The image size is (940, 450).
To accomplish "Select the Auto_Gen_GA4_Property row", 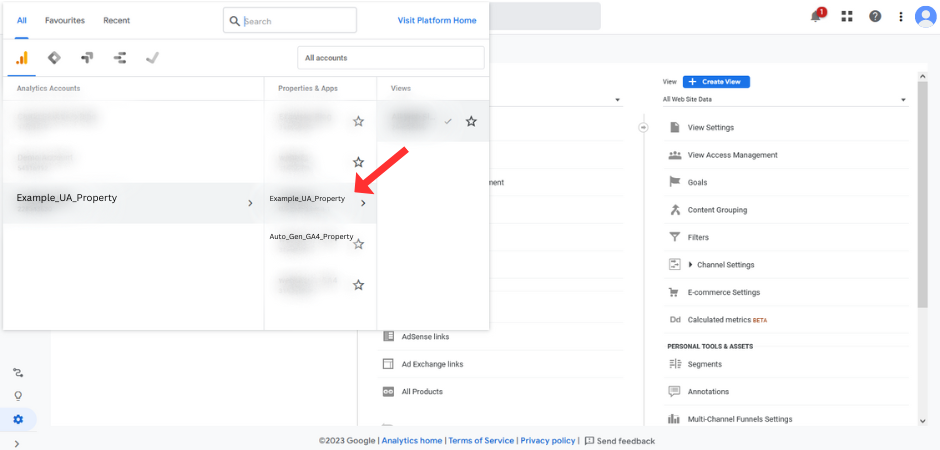I will tap(320, 244).
